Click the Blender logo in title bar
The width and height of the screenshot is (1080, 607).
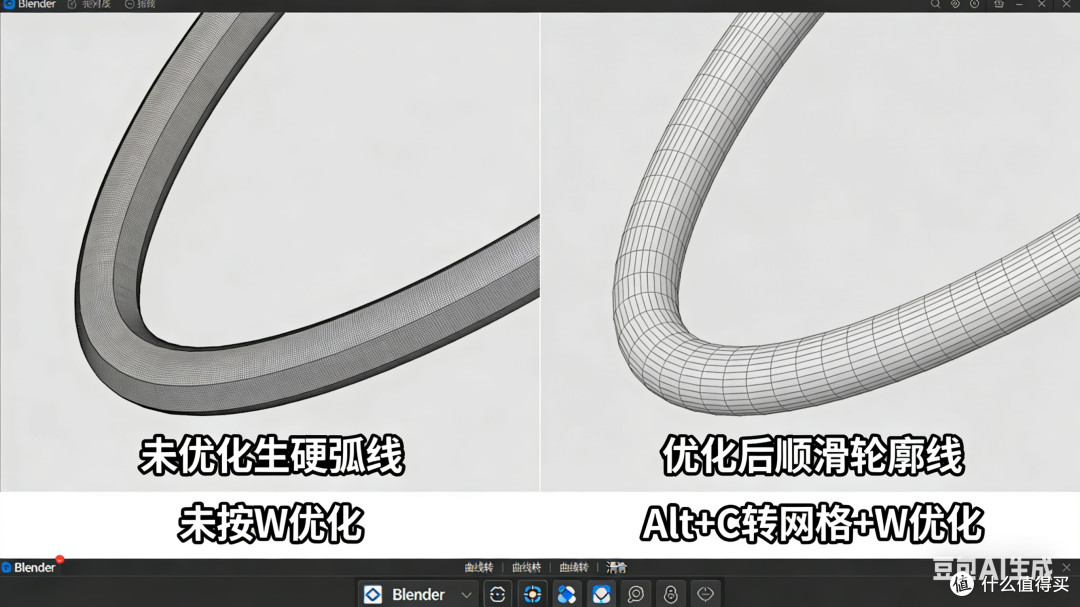click(9, 4)
